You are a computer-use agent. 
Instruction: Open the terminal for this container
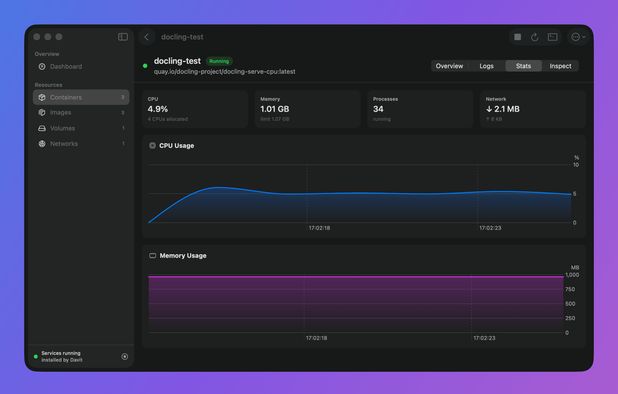[553, 37]
